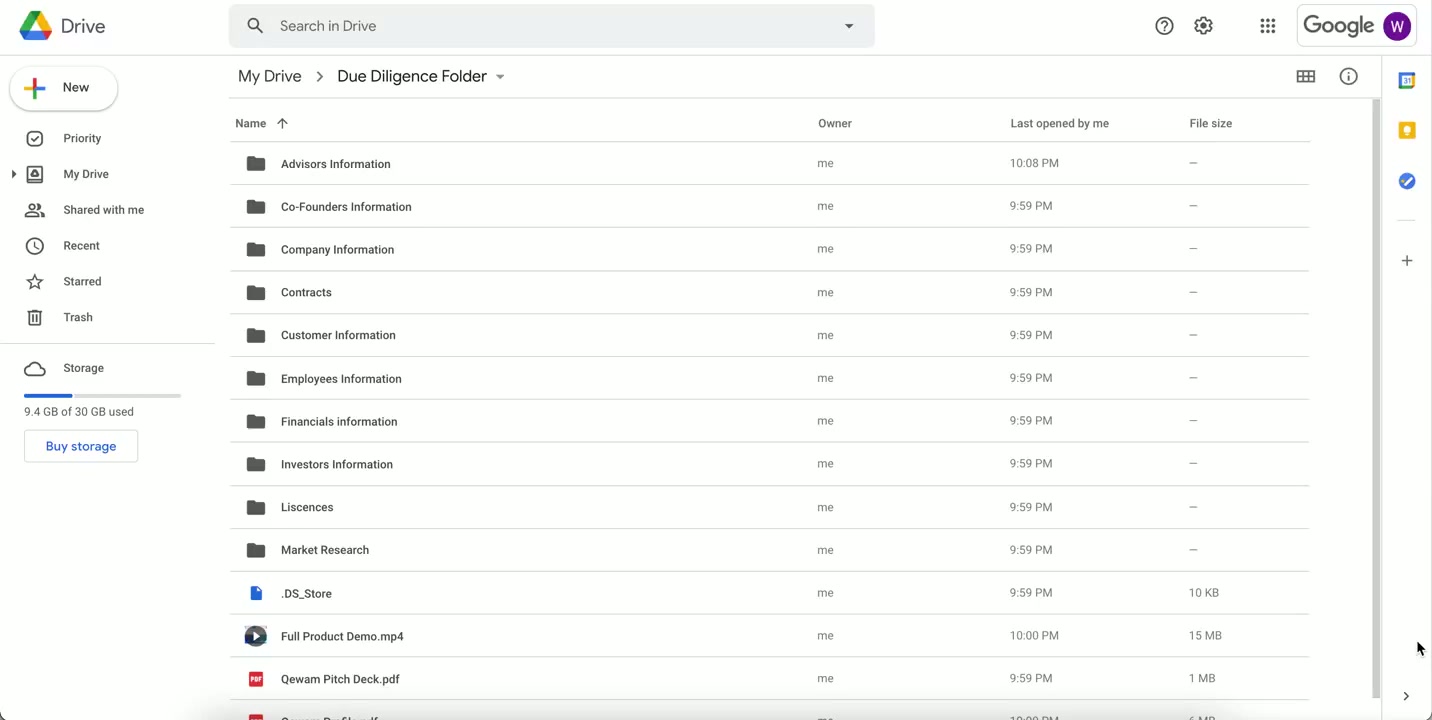This screenshot has height=720, width=1432.
Task: Open the Google apps grid icon
Action: (1268, 26)
